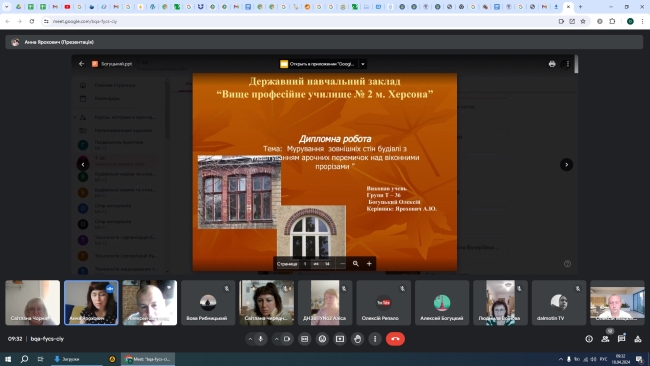Click the presentation file name in preview header
The width and height of the screenshot is (650, 366).
point(116,64)
